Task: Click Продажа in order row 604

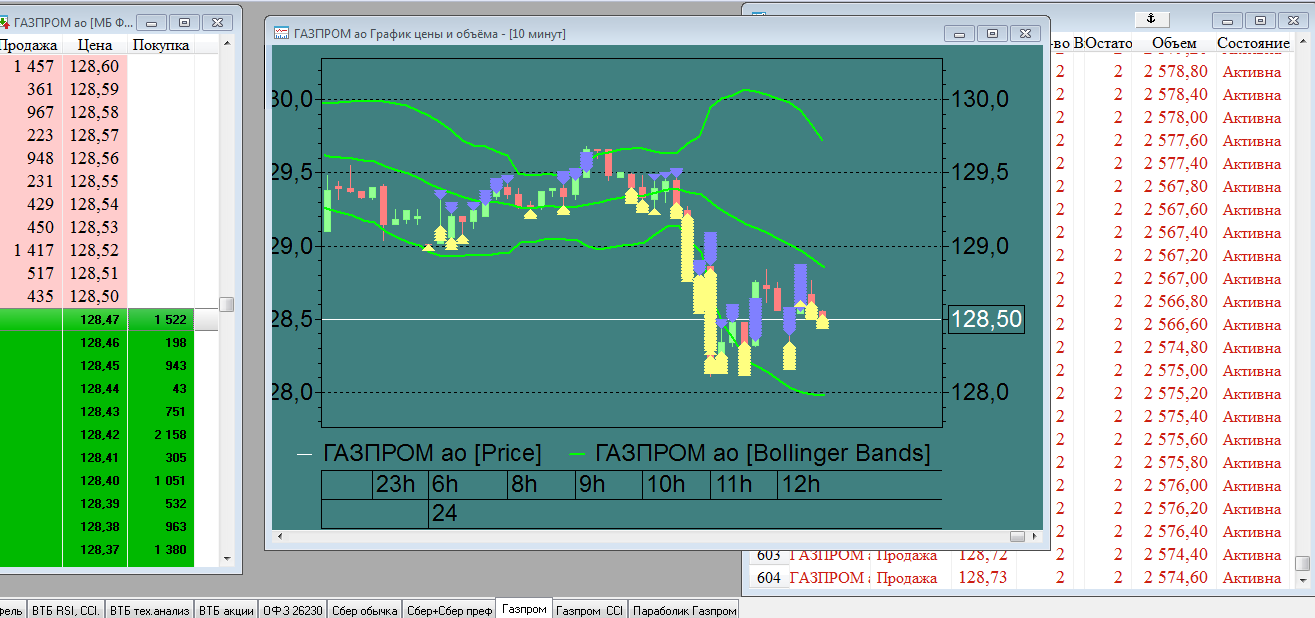Action: (906, 578)
